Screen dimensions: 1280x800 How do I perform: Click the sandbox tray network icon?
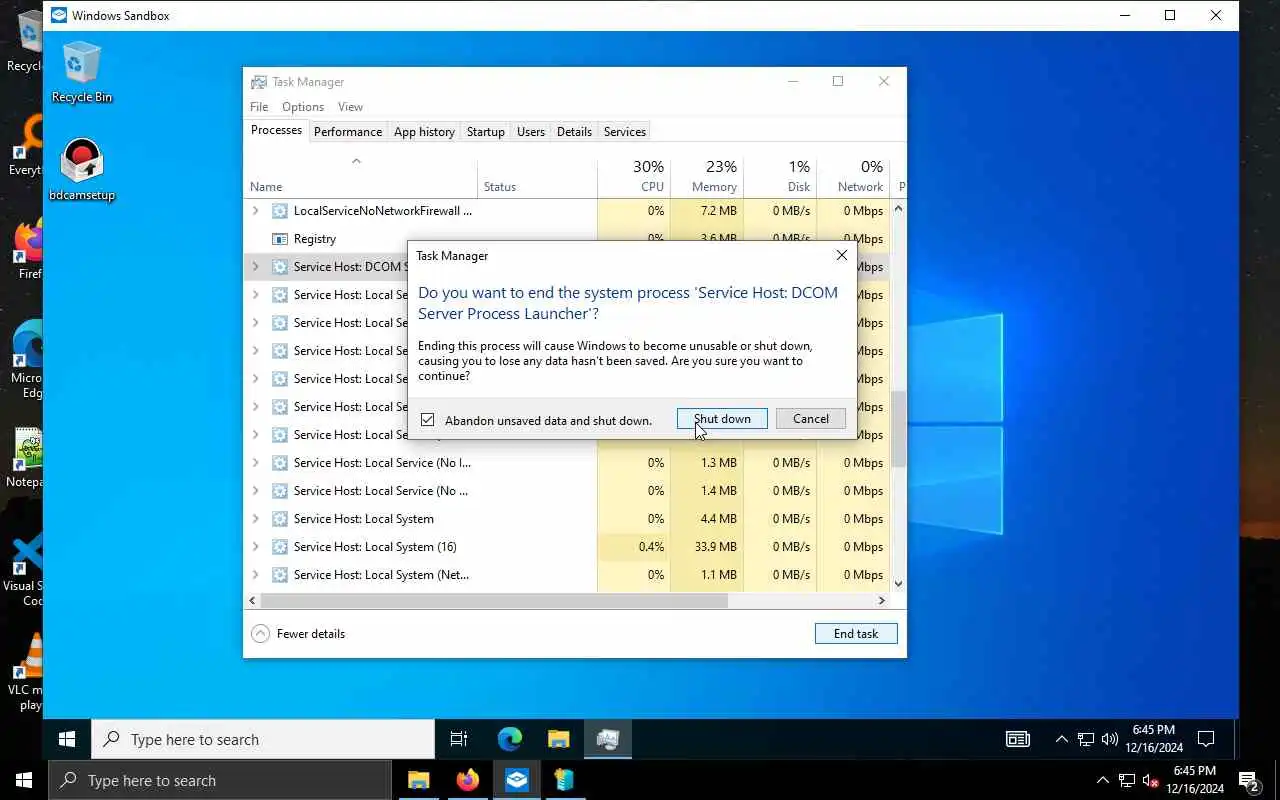(1086, 739)
